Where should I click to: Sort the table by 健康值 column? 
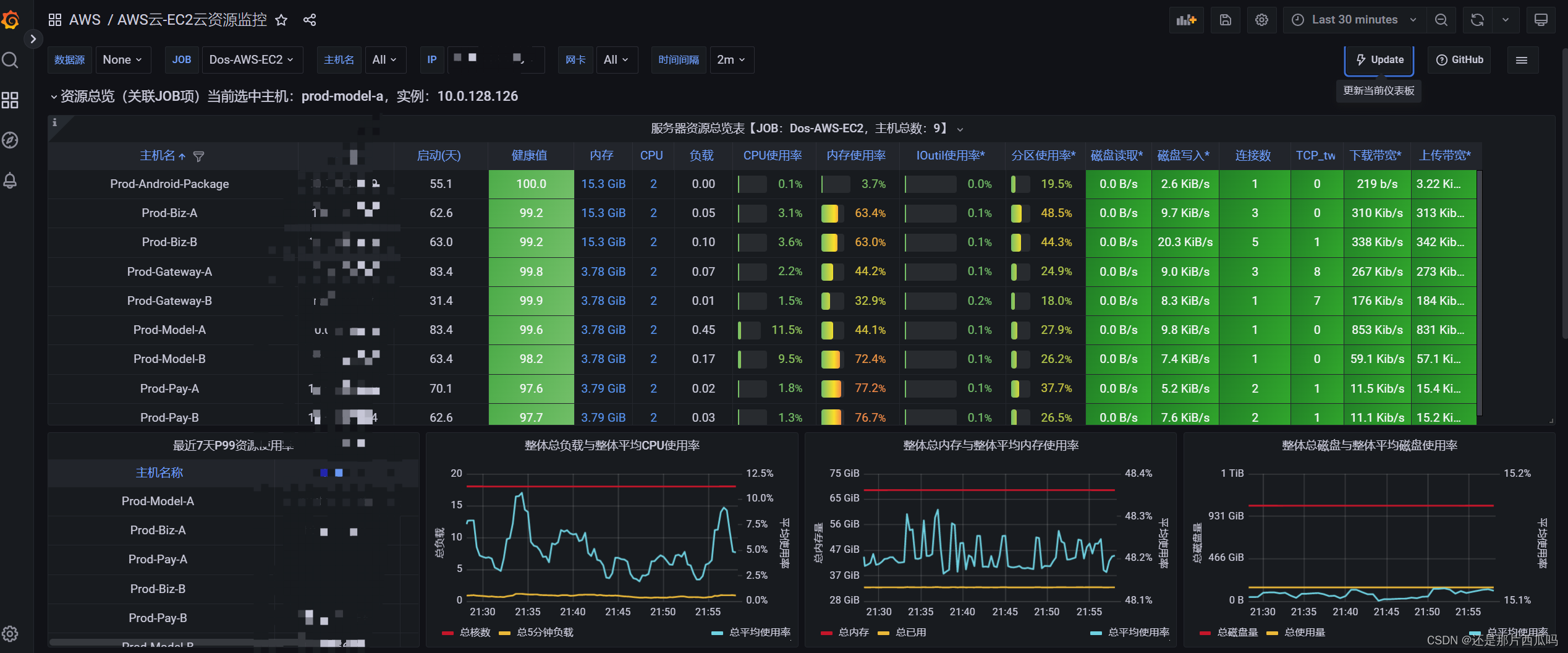click(529, 156)
